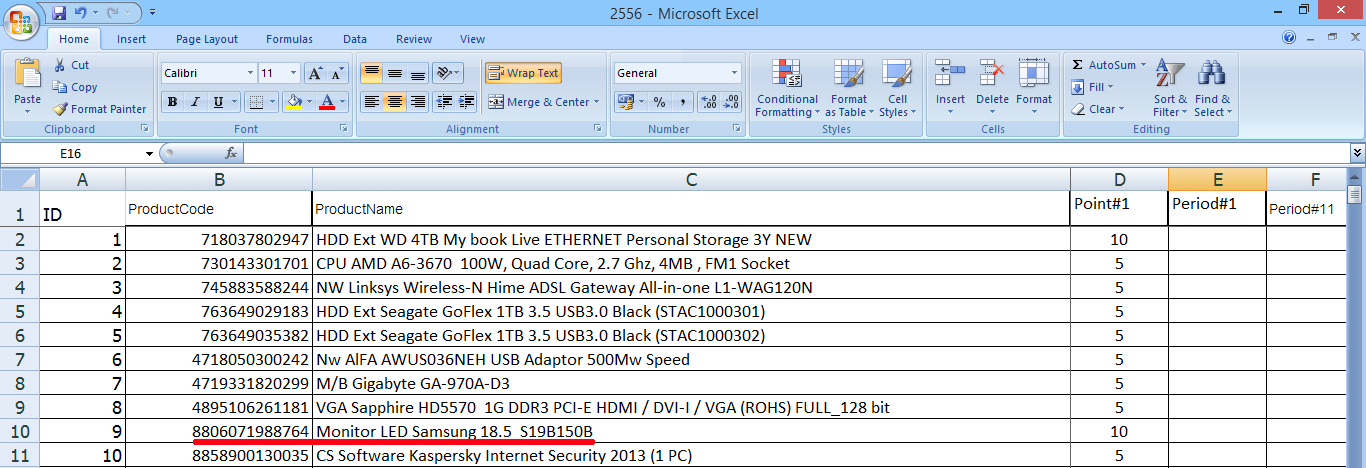Open the Office Button menu

tap(22, 20)
